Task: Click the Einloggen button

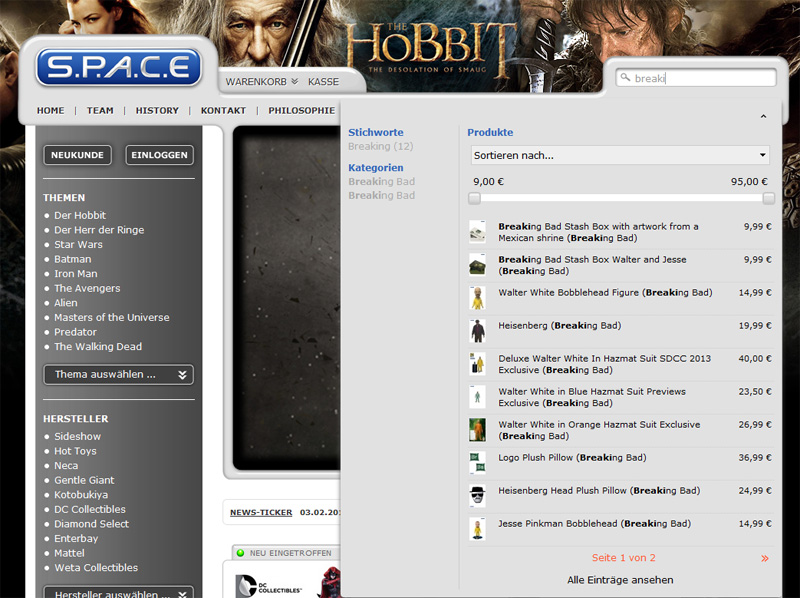Action: click(x=159, y=155)
